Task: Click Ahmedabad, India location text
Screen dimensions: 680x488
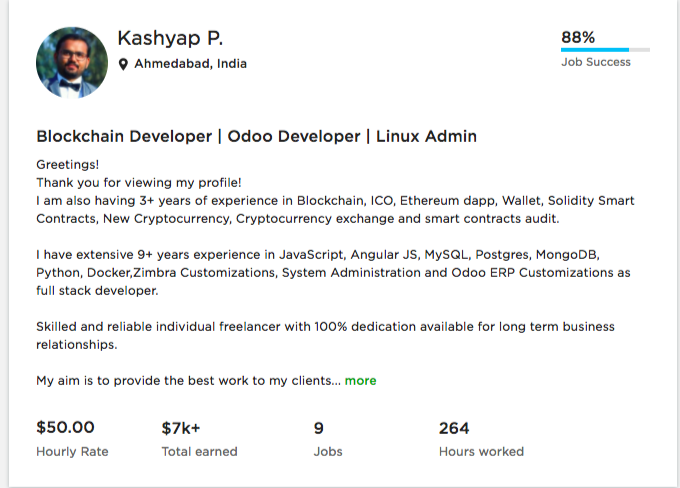Action: pyautogui.click(x=190, y=64)
